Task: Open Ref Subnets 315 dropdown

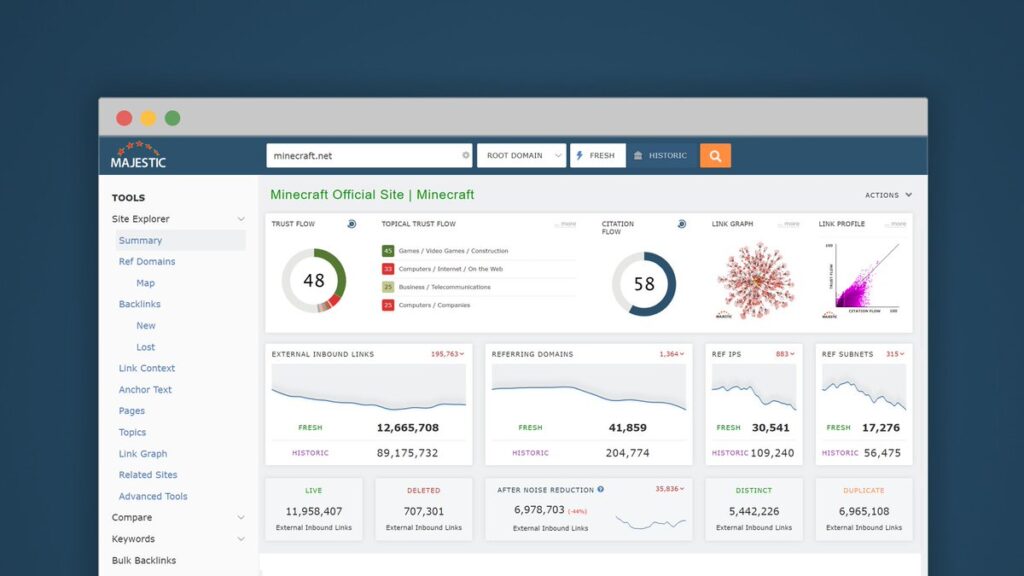Action: click(x=895, y=354)
